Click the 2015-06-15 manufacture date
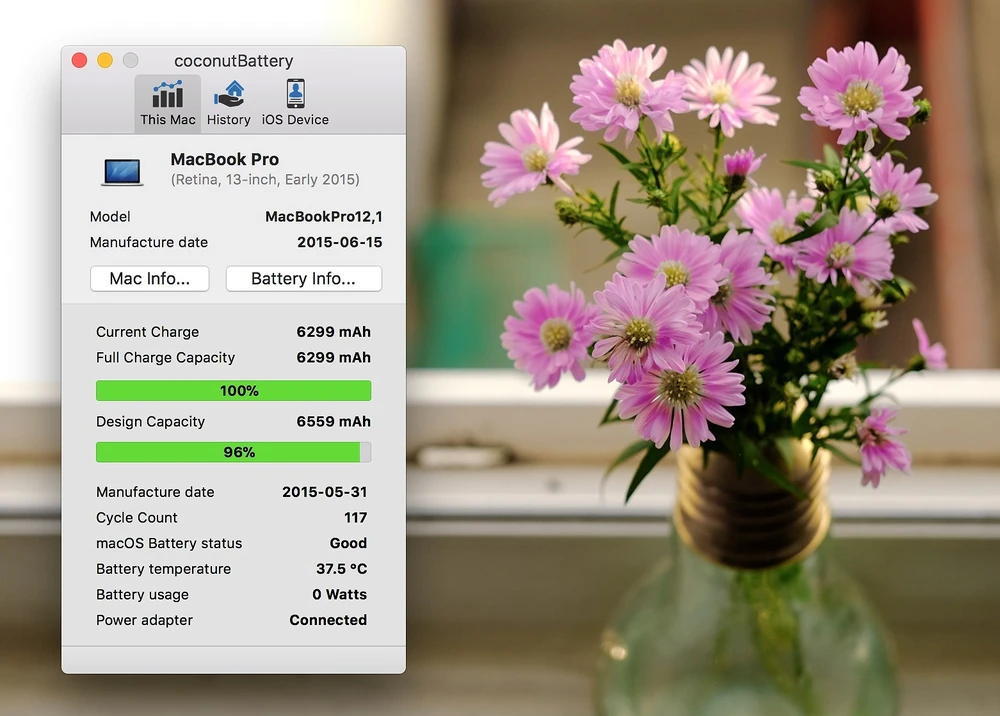 pos(339,242)
